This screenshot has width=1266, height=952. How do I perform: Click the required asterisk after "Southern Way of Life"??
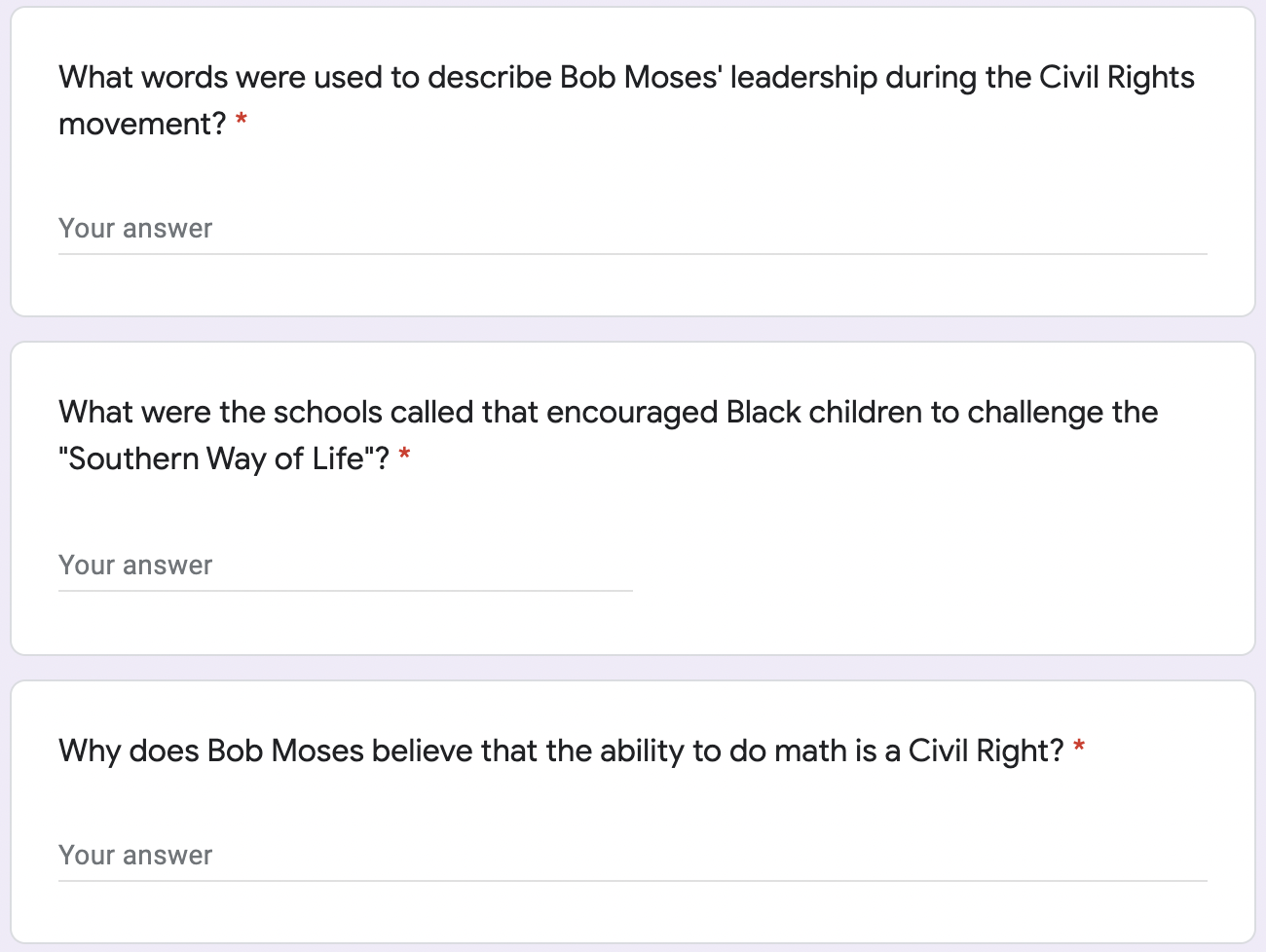click(404, 457)
